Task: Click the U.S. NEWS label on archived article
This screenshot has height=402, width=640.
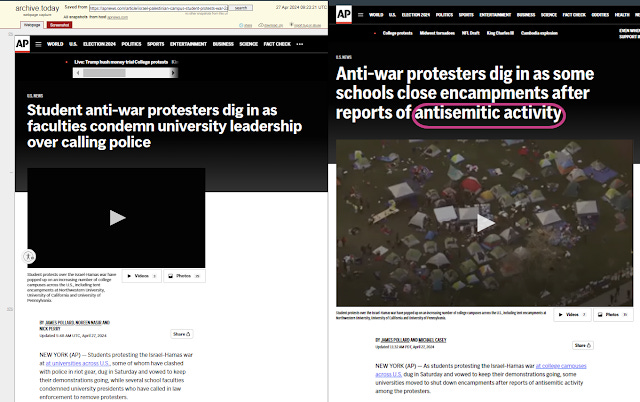Action: (35, 96)
